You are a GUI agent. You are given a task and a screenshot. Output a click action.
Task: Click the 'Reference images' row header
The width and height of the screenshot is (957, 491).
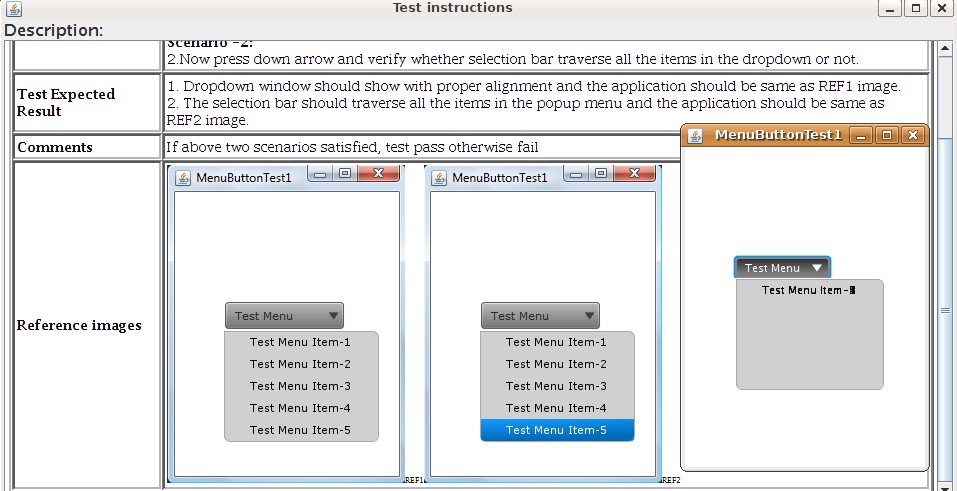(87, 325)
